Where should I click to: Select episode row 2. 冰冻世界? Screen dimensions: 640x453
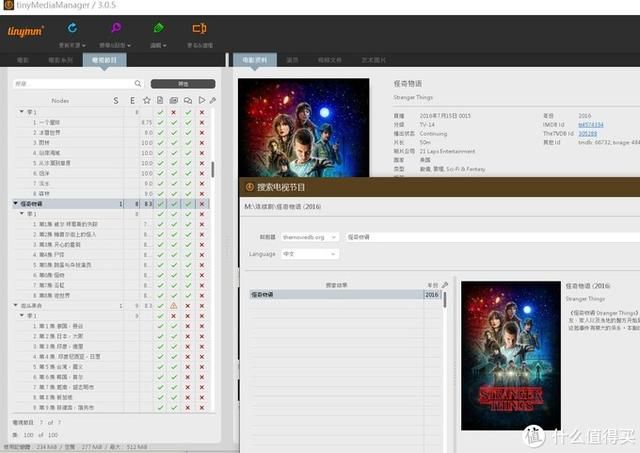[x=111, y=132]
